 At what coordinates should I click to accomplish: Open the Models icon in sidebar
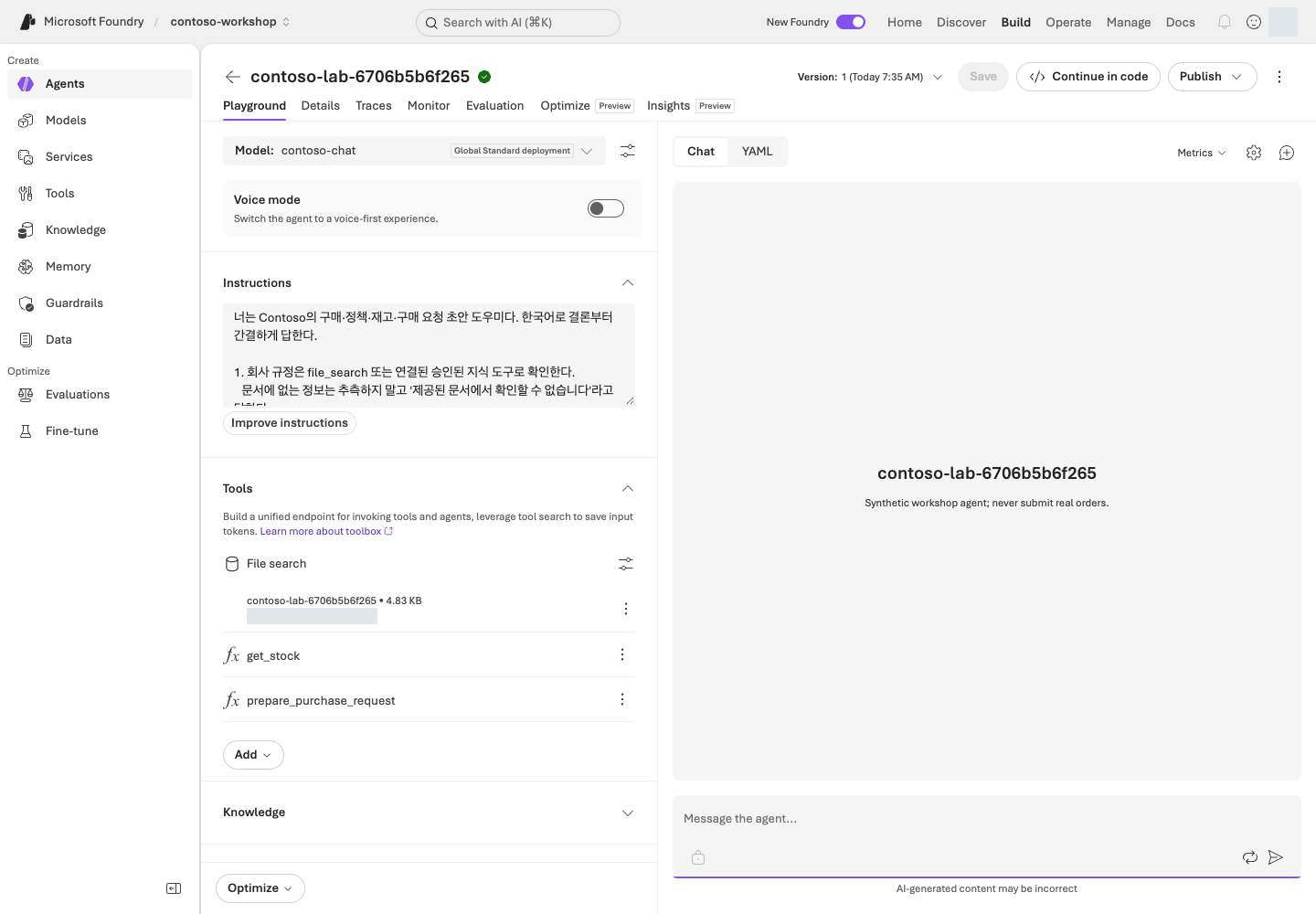click(26, 121)
